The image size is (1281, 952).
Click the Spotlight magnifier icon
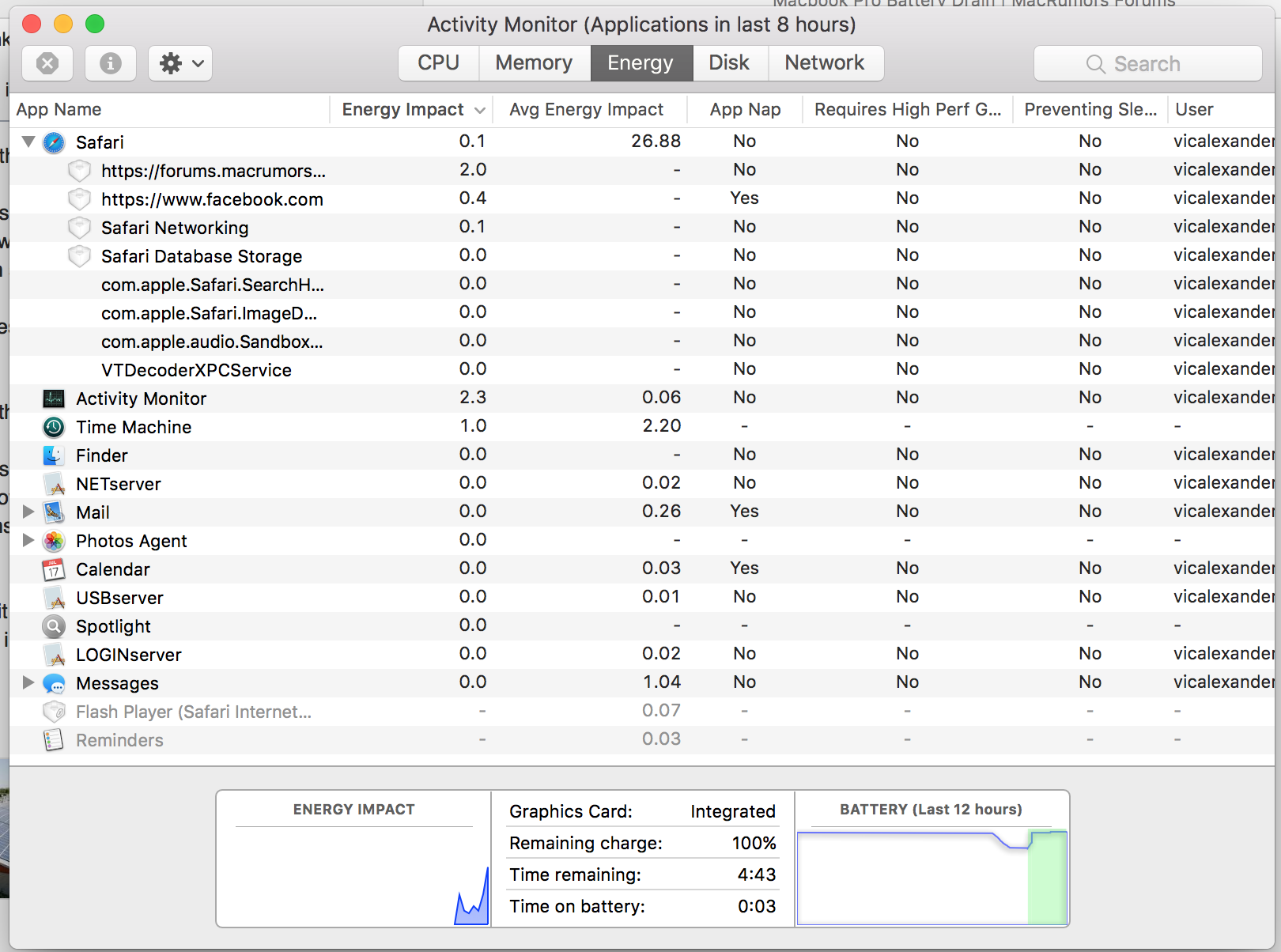(54, 626)
